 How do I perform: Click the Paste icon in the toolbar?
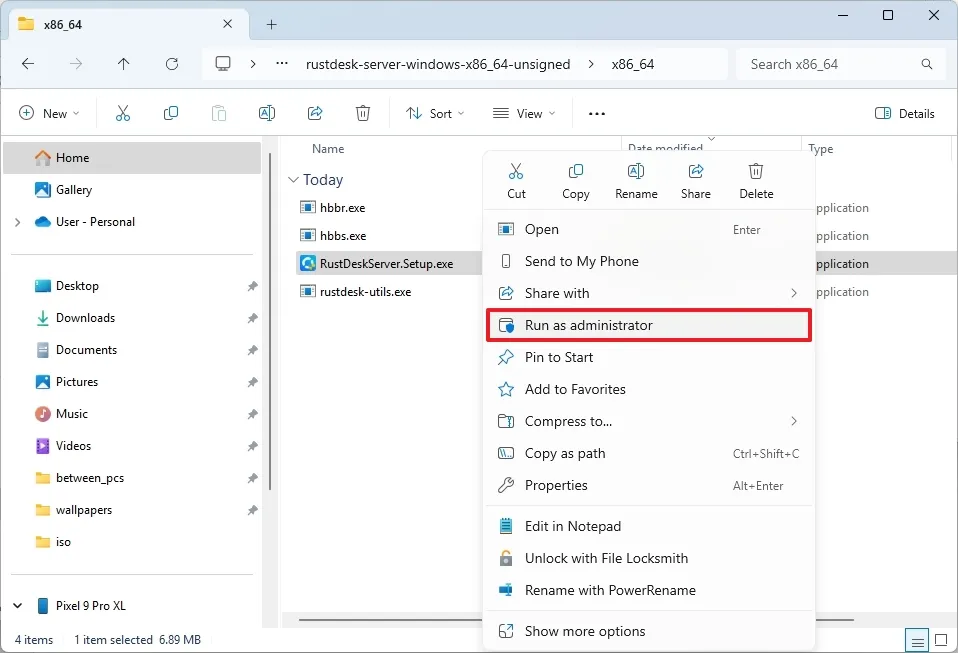click(218, 113)
